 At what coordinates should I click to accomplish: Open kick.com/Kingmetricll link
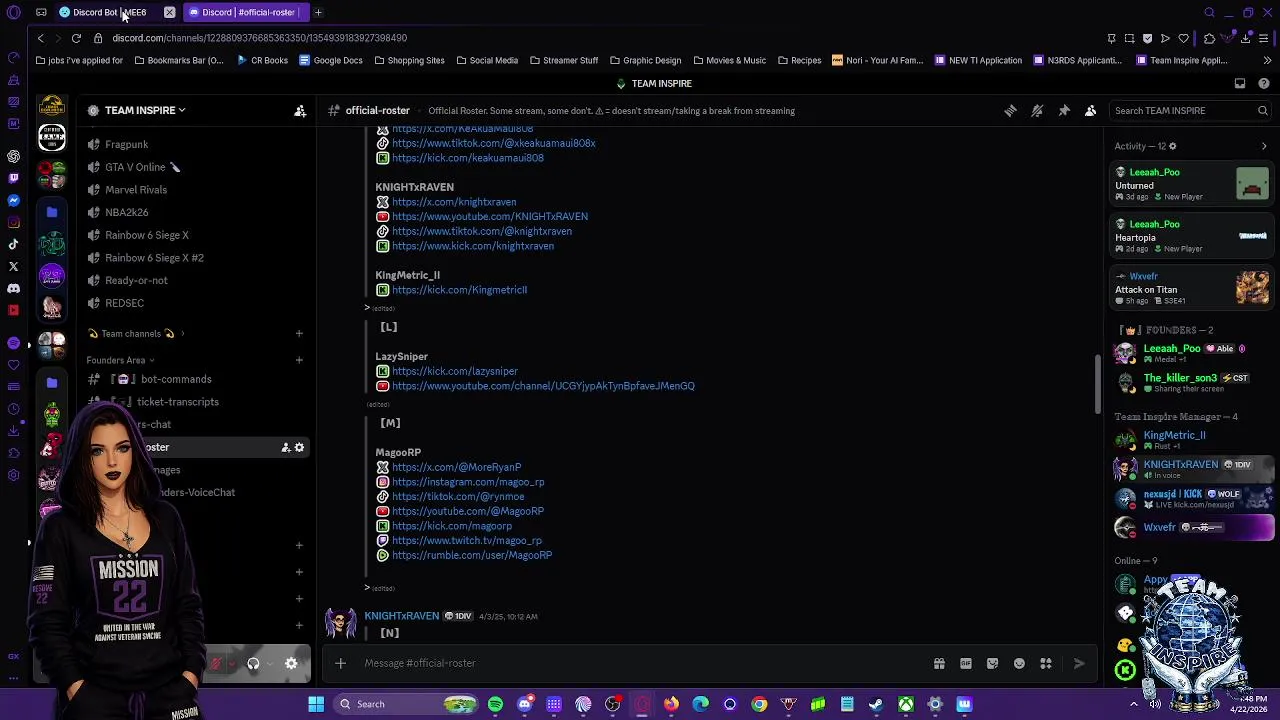point(459,290)
